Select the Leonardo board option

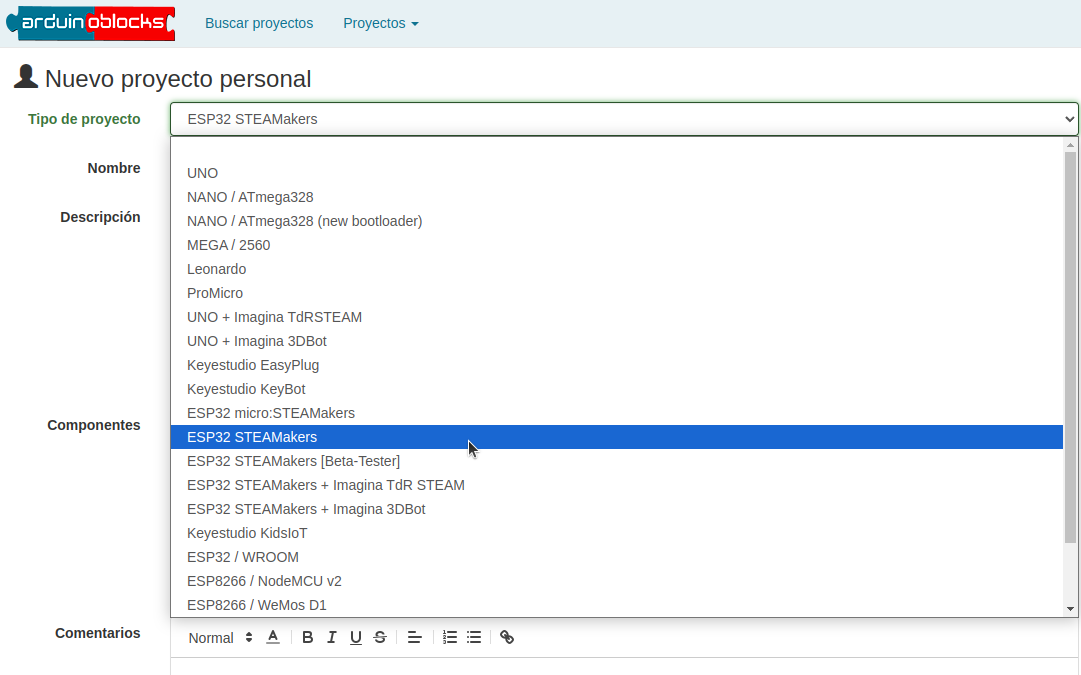tap(216, 269)
